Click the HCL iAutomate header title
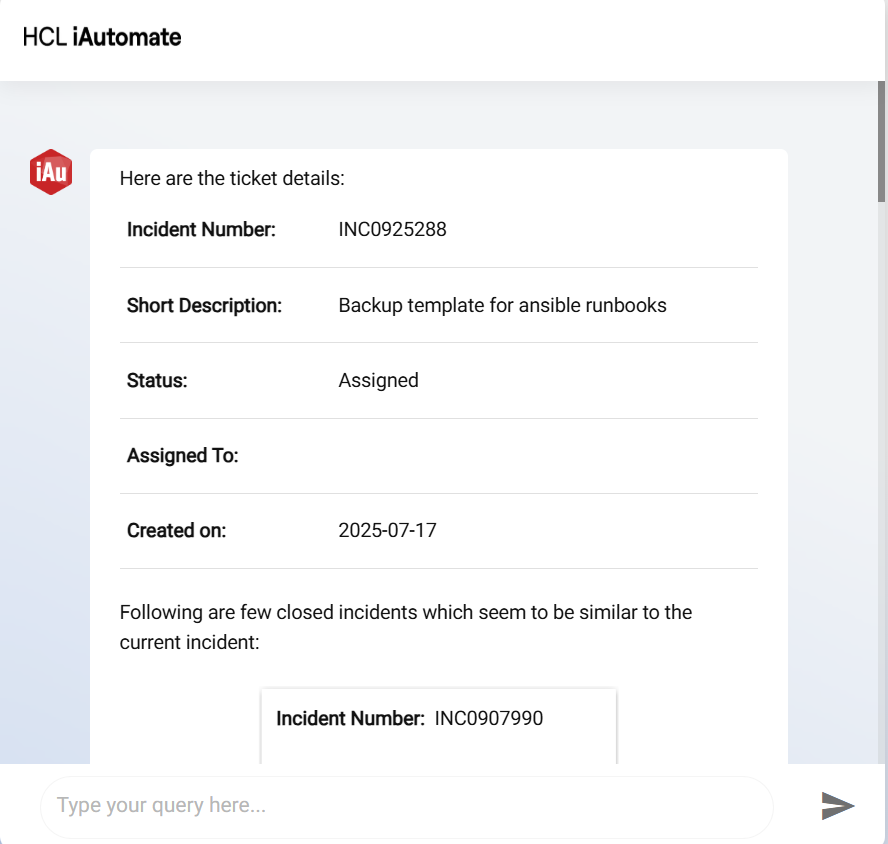 [x=102, y=38]
